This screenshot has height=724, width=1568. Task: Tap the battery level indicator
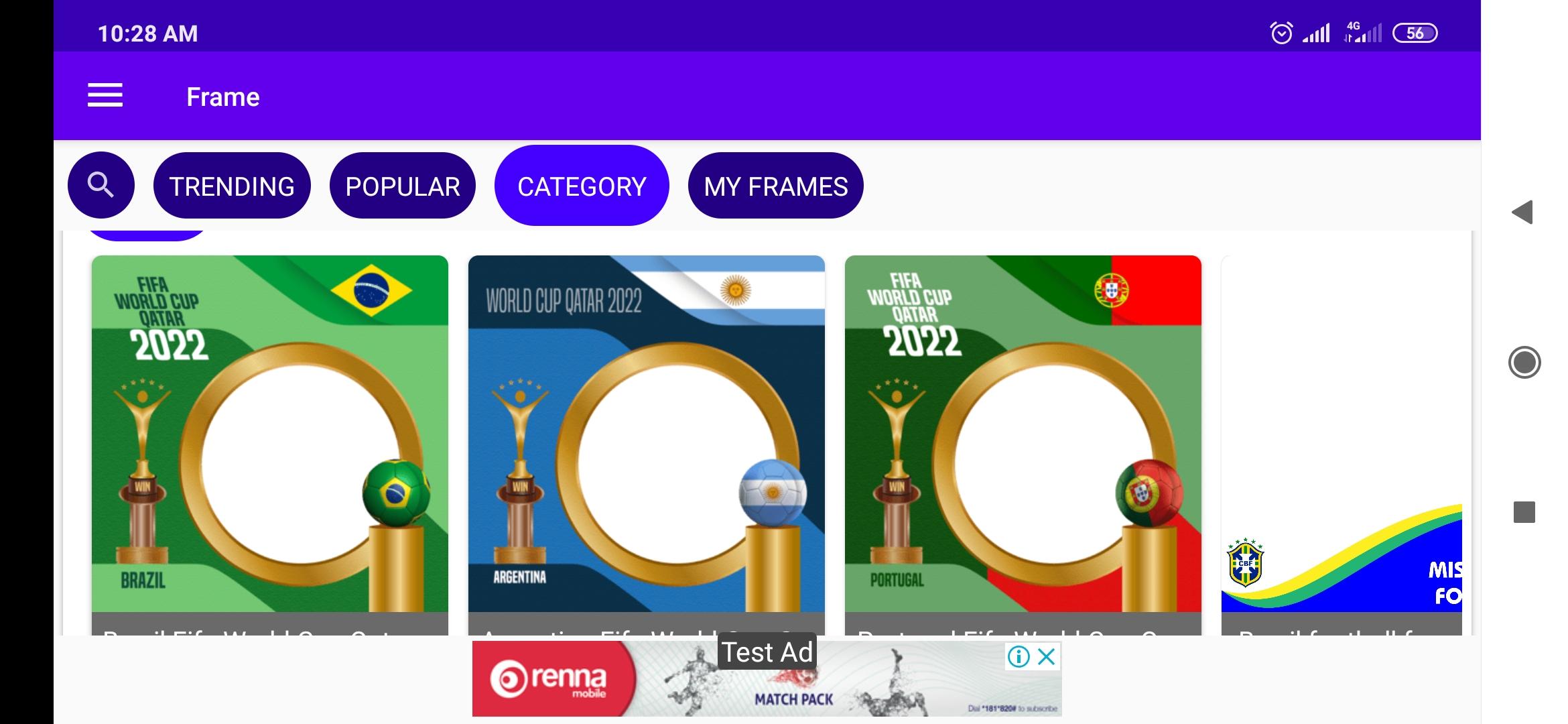(1415, 33)
